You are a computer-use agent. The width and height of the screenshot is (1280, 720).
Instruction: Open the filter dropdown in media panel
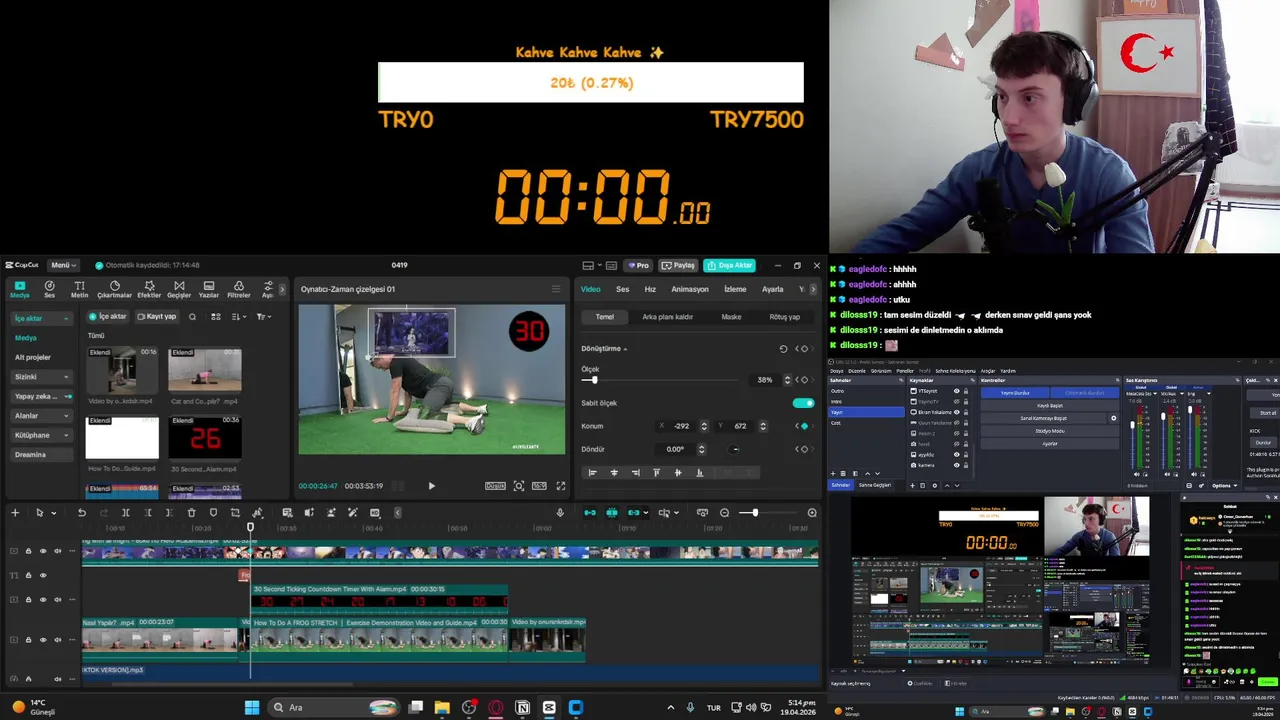tap(263, 317)
